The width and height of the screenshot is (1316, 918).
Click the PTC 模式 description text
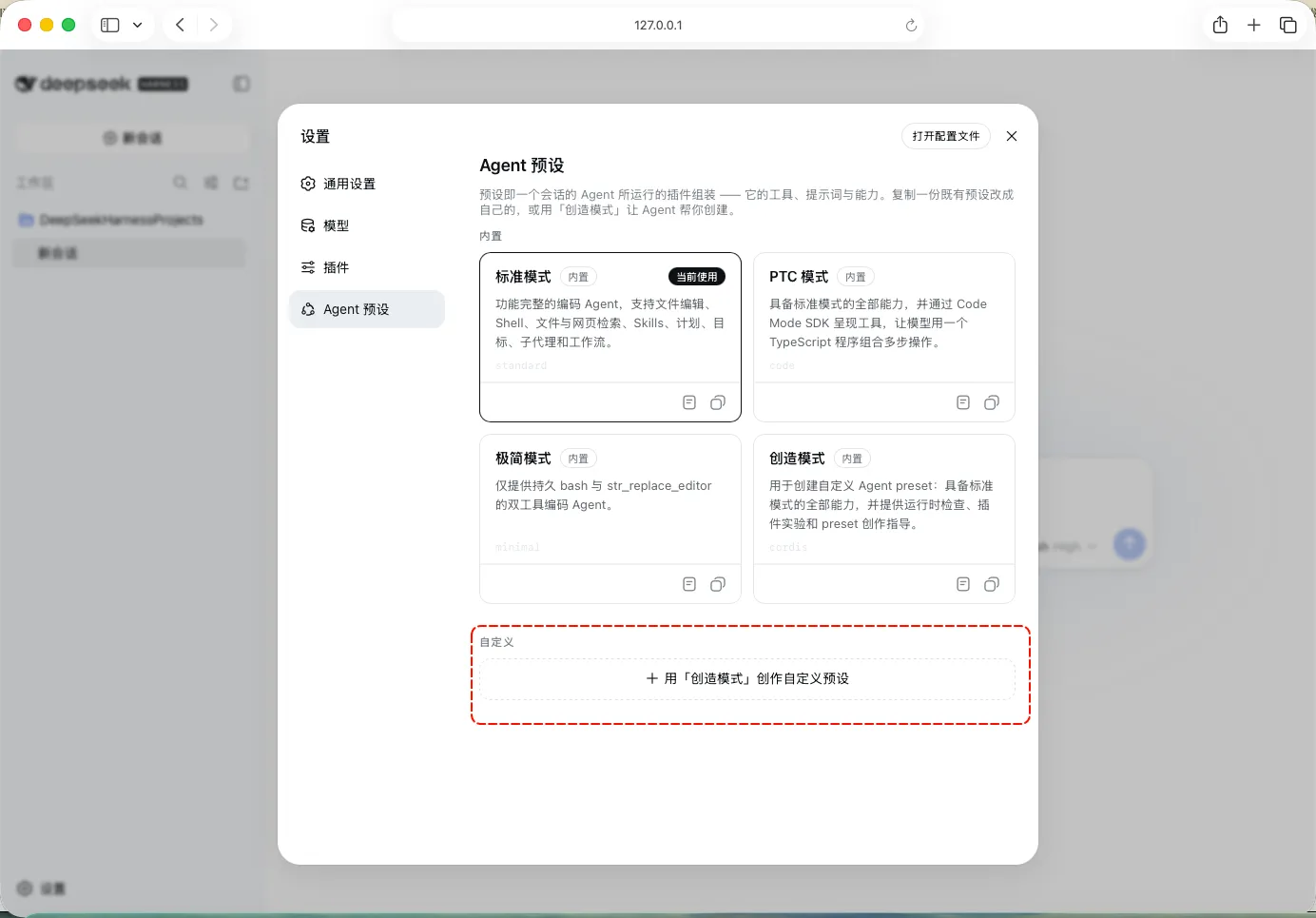click(x=878, y=323)
